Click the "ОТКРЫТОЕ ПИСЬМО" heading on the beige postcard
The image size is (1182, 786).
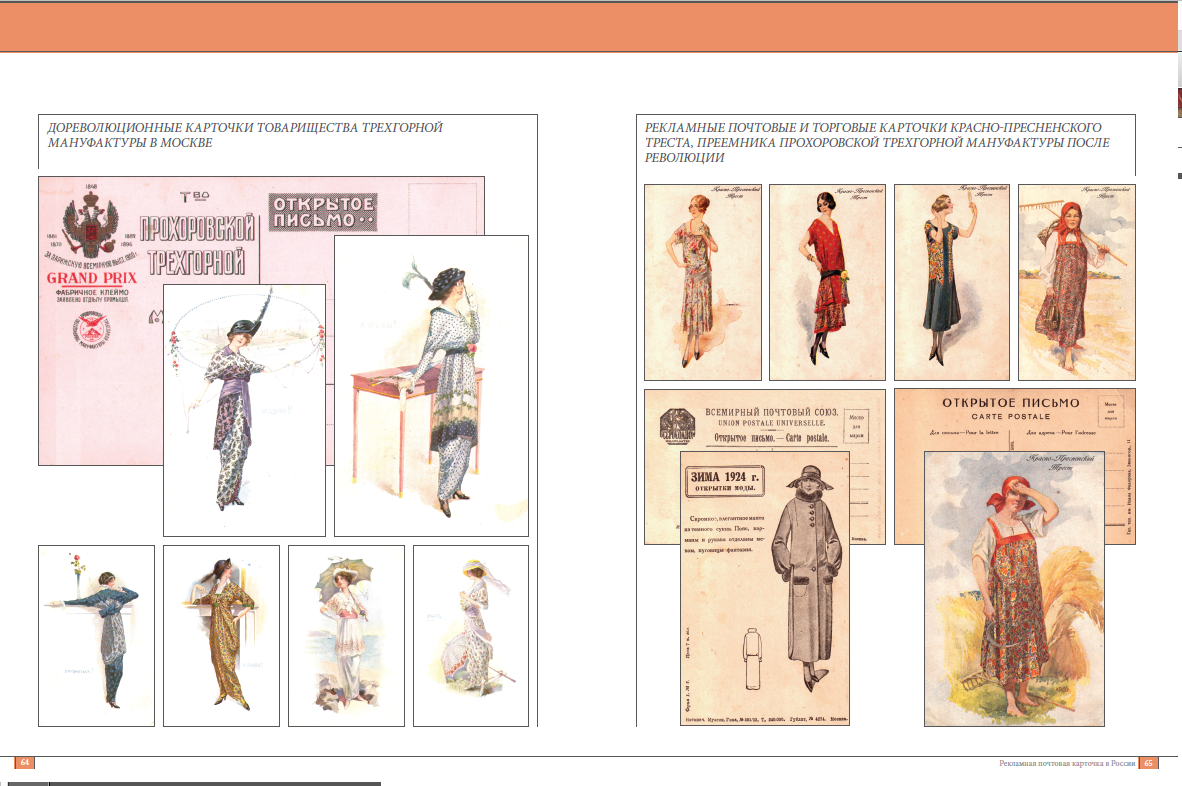[1010, 403]
